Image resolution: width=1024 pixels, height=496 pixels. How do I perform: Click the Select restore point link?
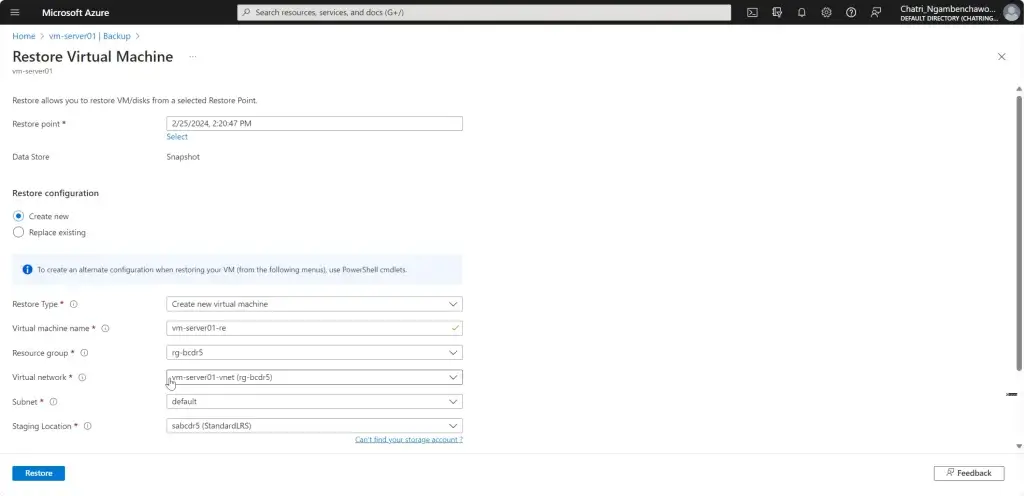click(x=177, y=137)
